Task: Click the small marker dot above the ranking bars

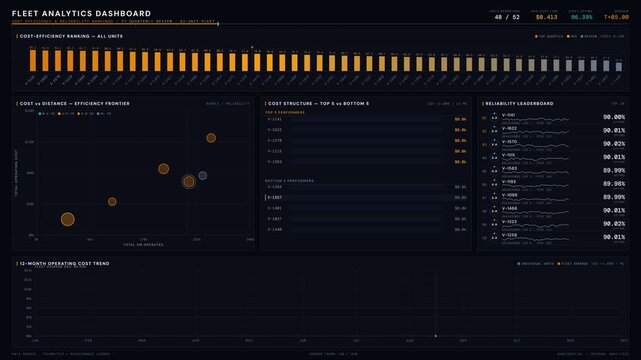Action: (252, 47)
